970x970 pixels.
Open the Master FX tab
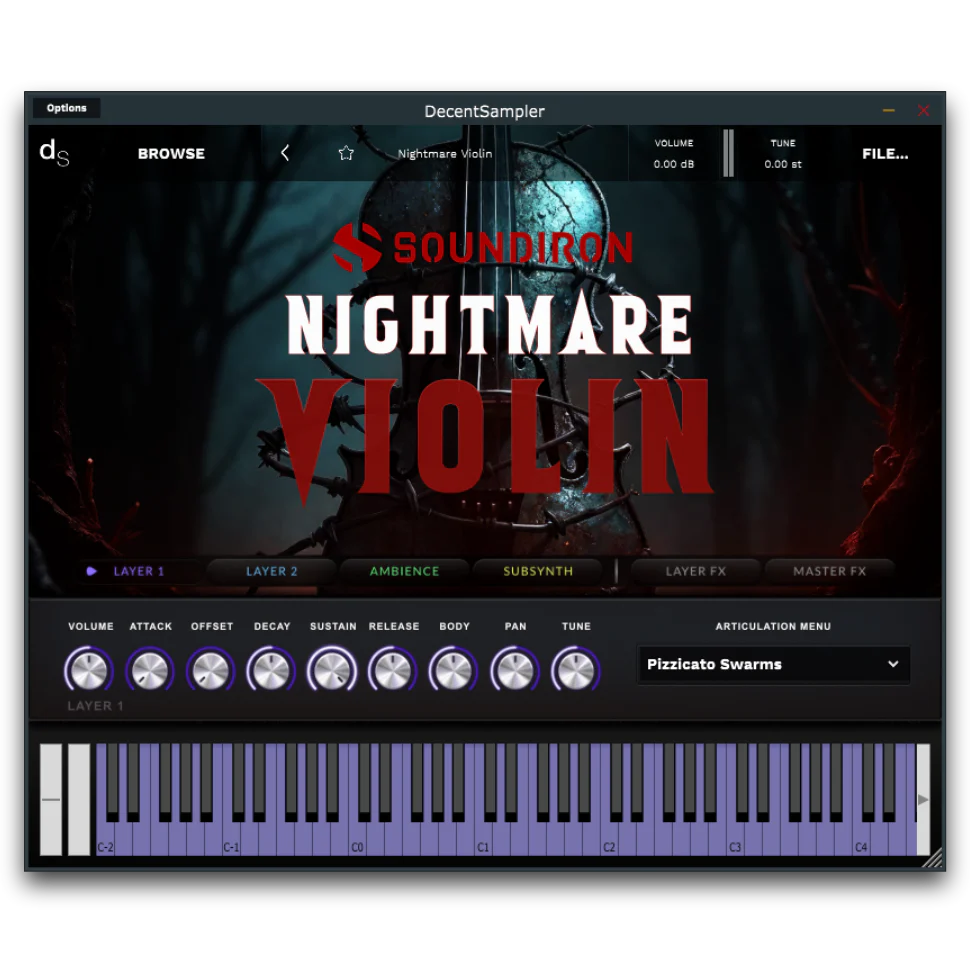pos(830,571)
